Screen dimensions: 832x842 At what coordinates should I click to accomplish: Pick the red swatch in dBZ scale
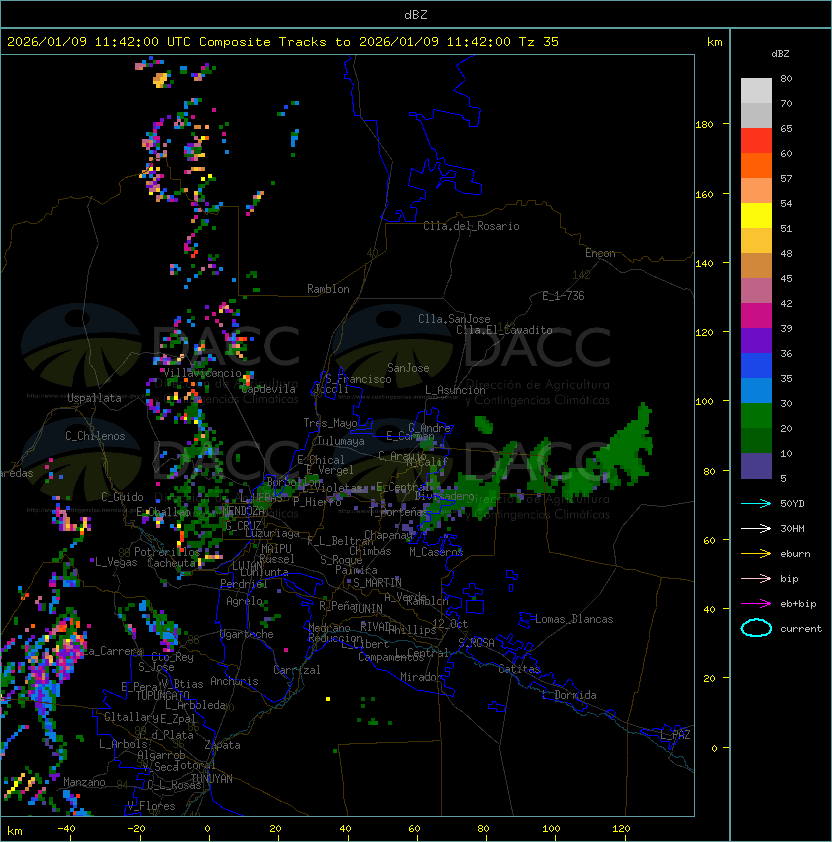point(756,141)
